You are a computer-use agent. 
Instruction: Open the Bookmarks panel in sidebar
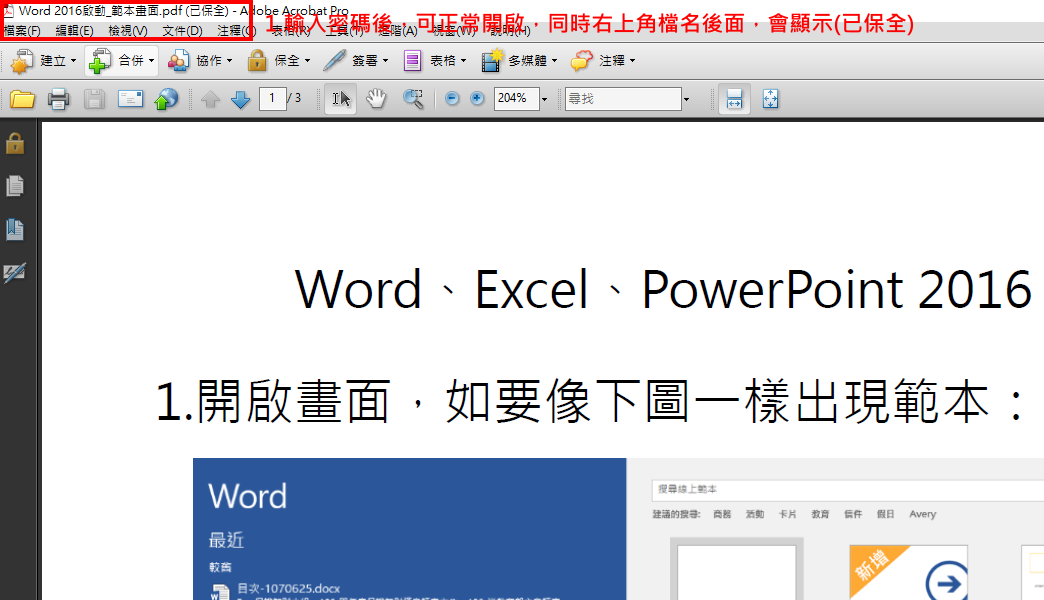pyautogui.click(x=15, y=229)
